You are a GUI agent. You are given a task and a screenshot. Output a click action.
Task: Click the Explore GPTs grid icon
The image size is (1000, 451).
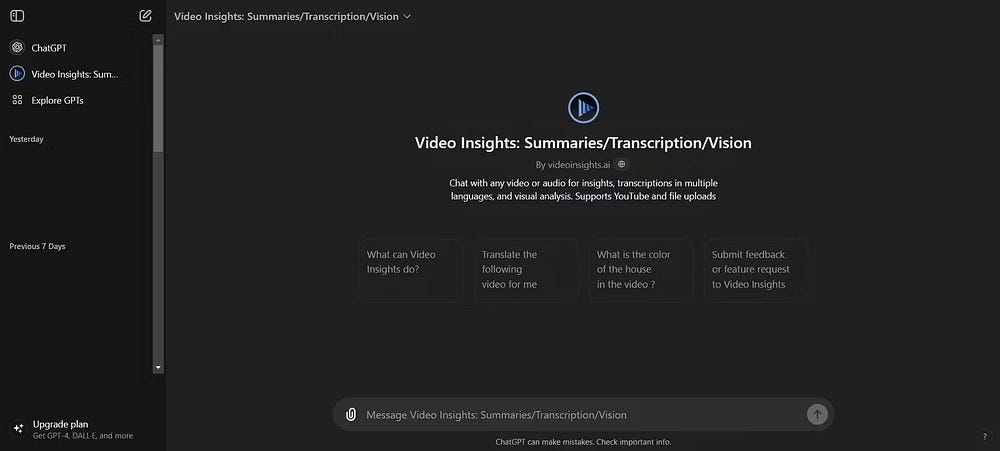coord(17,100)
